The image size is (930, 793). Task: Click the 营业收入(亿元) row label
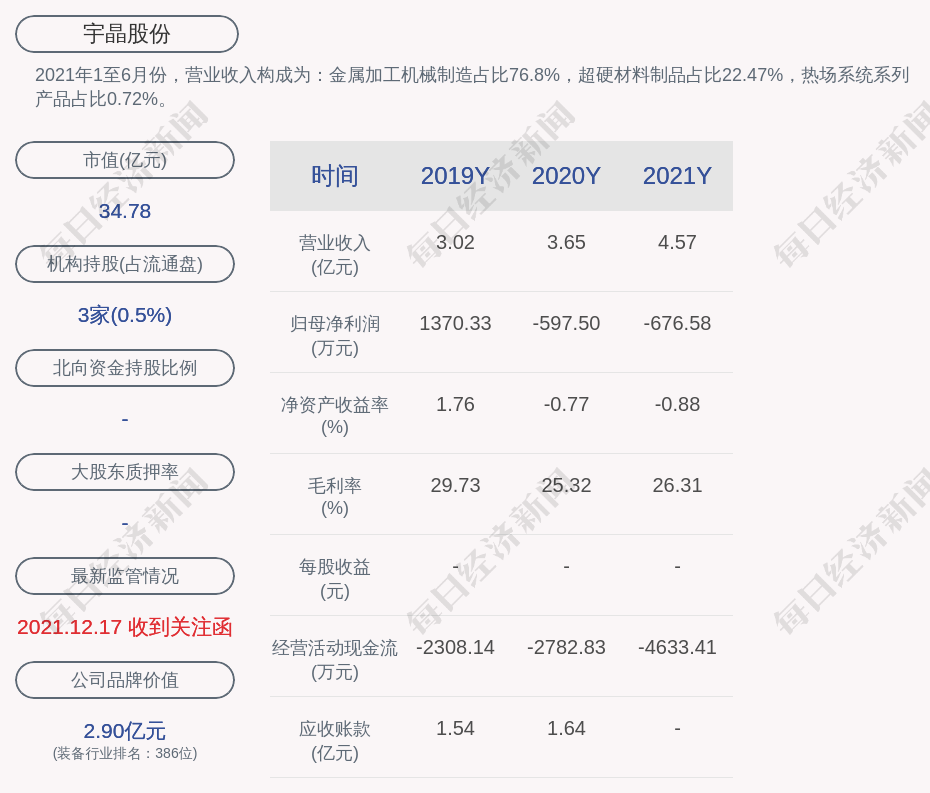335,254
